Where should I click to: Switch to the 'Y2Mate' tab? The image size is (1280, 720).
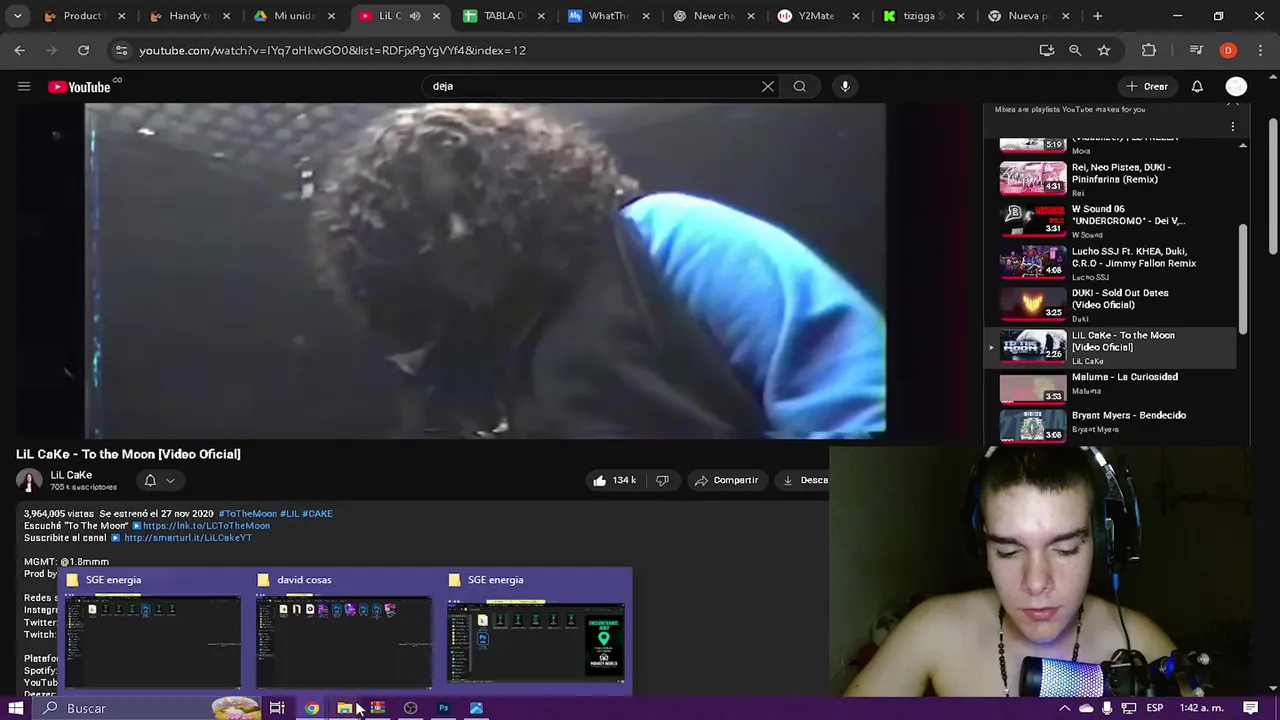(x=819, y=16)
